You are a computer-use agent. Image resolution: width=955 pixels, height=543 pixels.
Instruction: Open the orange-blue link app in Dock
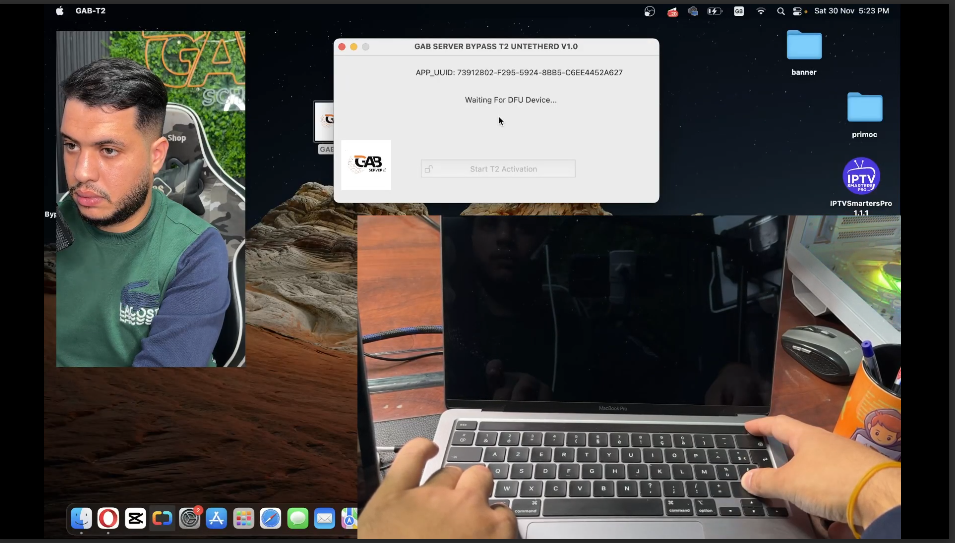pyautogui.click(x=162, y=518)
